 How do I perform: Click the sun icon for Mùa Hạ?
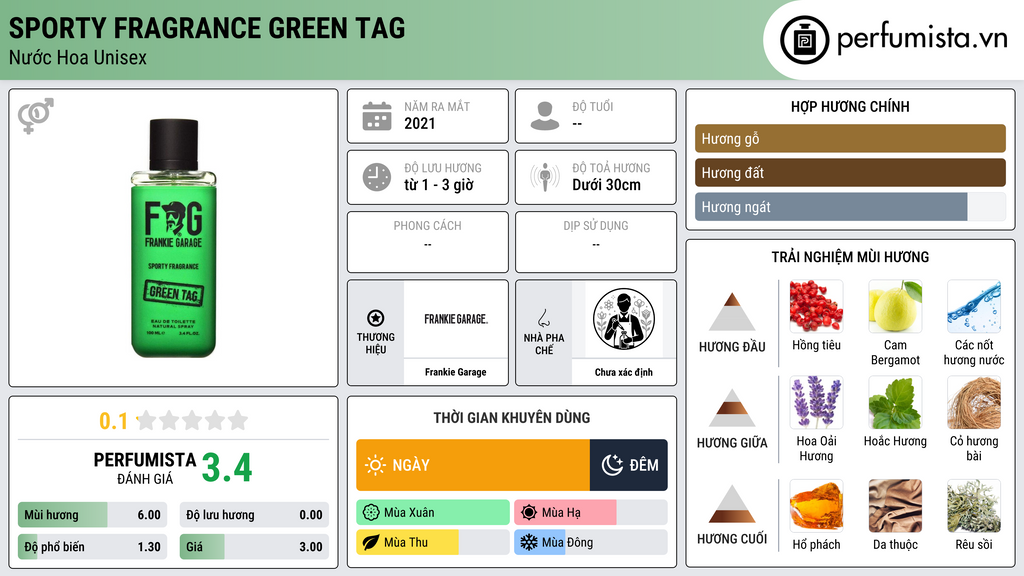click(x=529, y=513)
